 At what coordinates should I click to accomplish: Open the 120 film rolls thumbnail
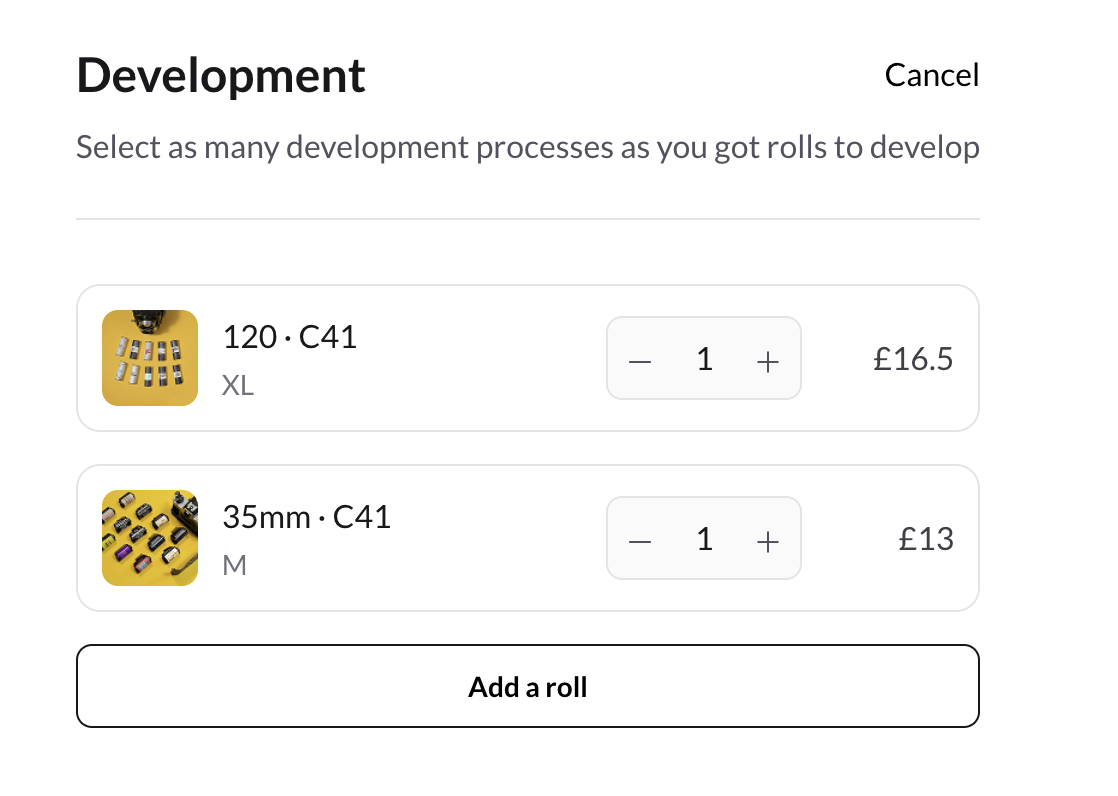[x=150, y=358]
